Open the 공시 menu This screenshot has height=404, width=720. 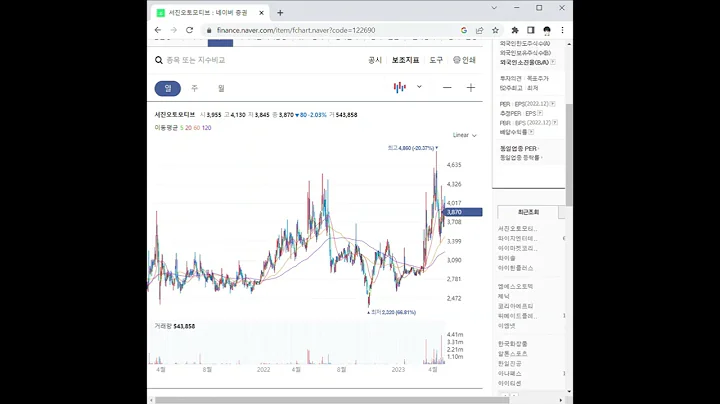(375, 60)
